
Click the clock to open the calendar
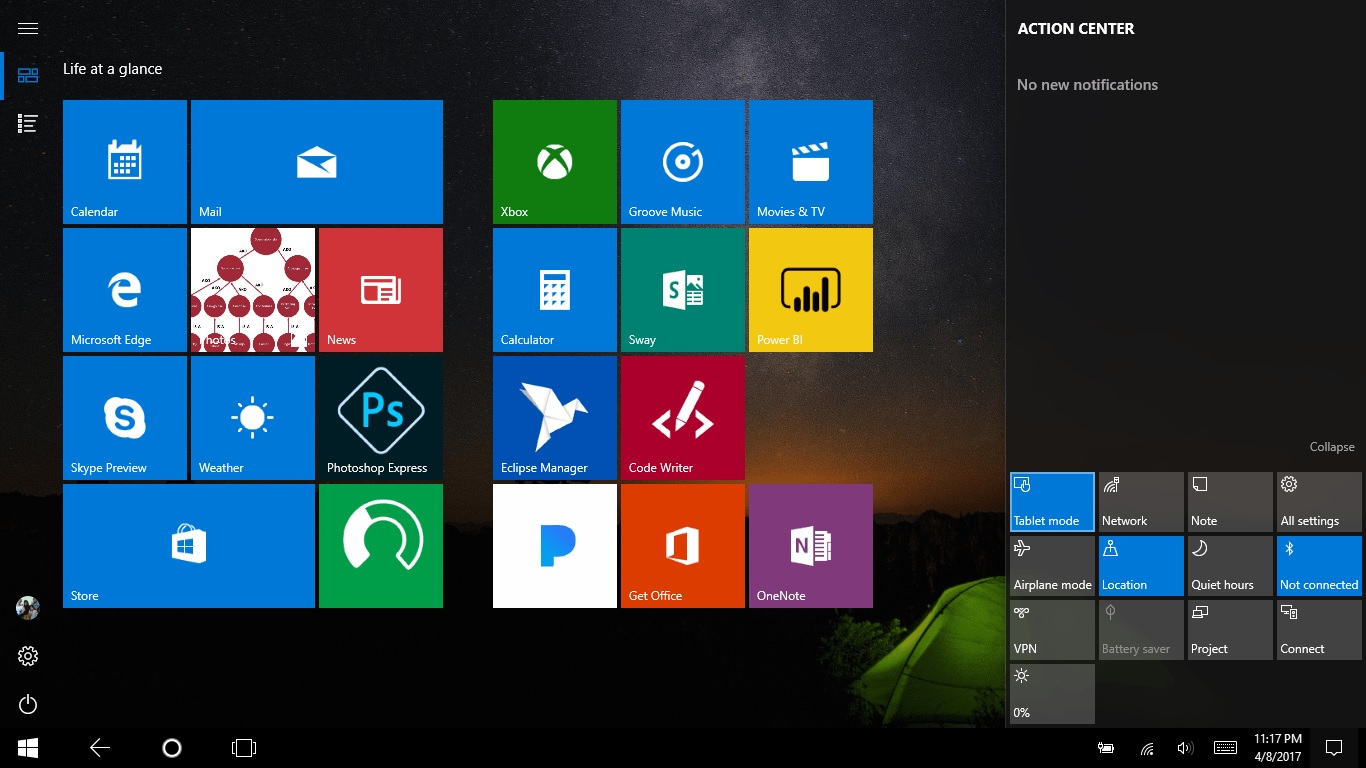tap(1277, 747)
